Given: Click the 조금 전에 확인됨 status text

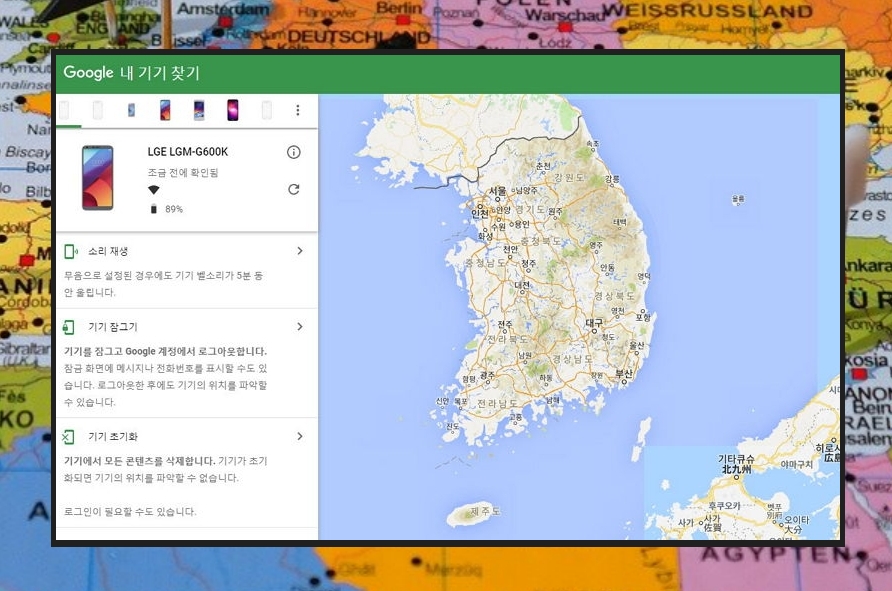Looking at the screenshot, I should tap(183, 173).
